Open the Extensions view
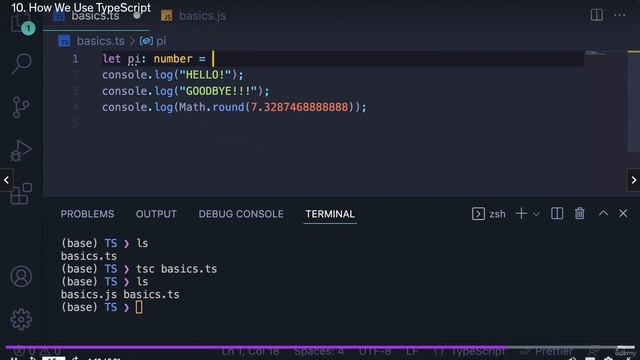640x360 pixels. [21, 193]
